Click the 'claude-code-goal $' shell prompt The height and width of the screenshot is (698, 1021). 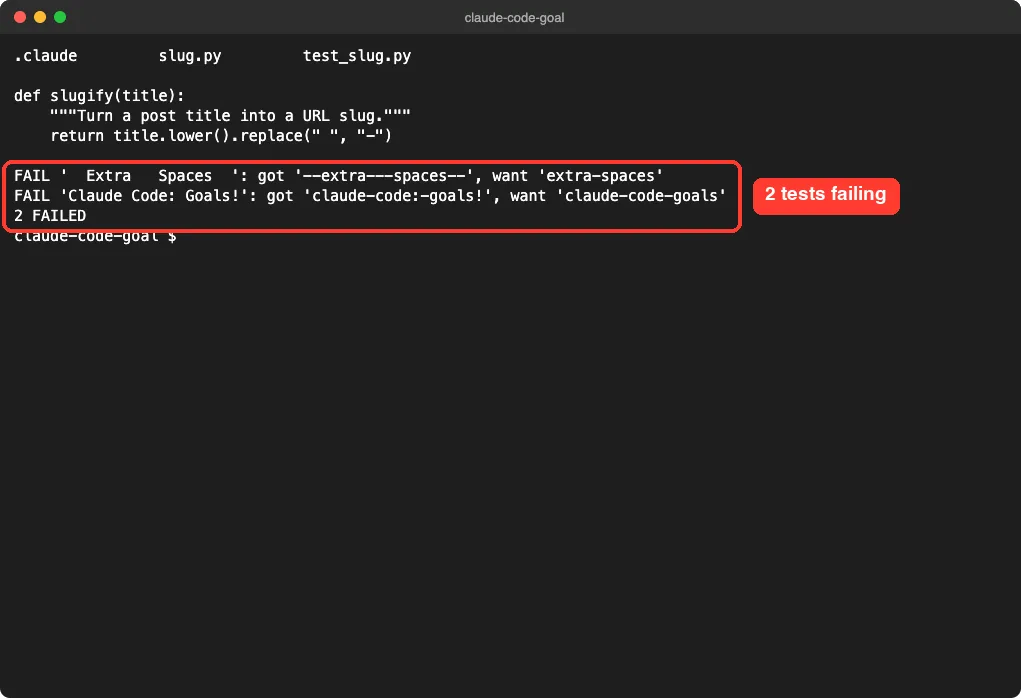click(95, 237)
